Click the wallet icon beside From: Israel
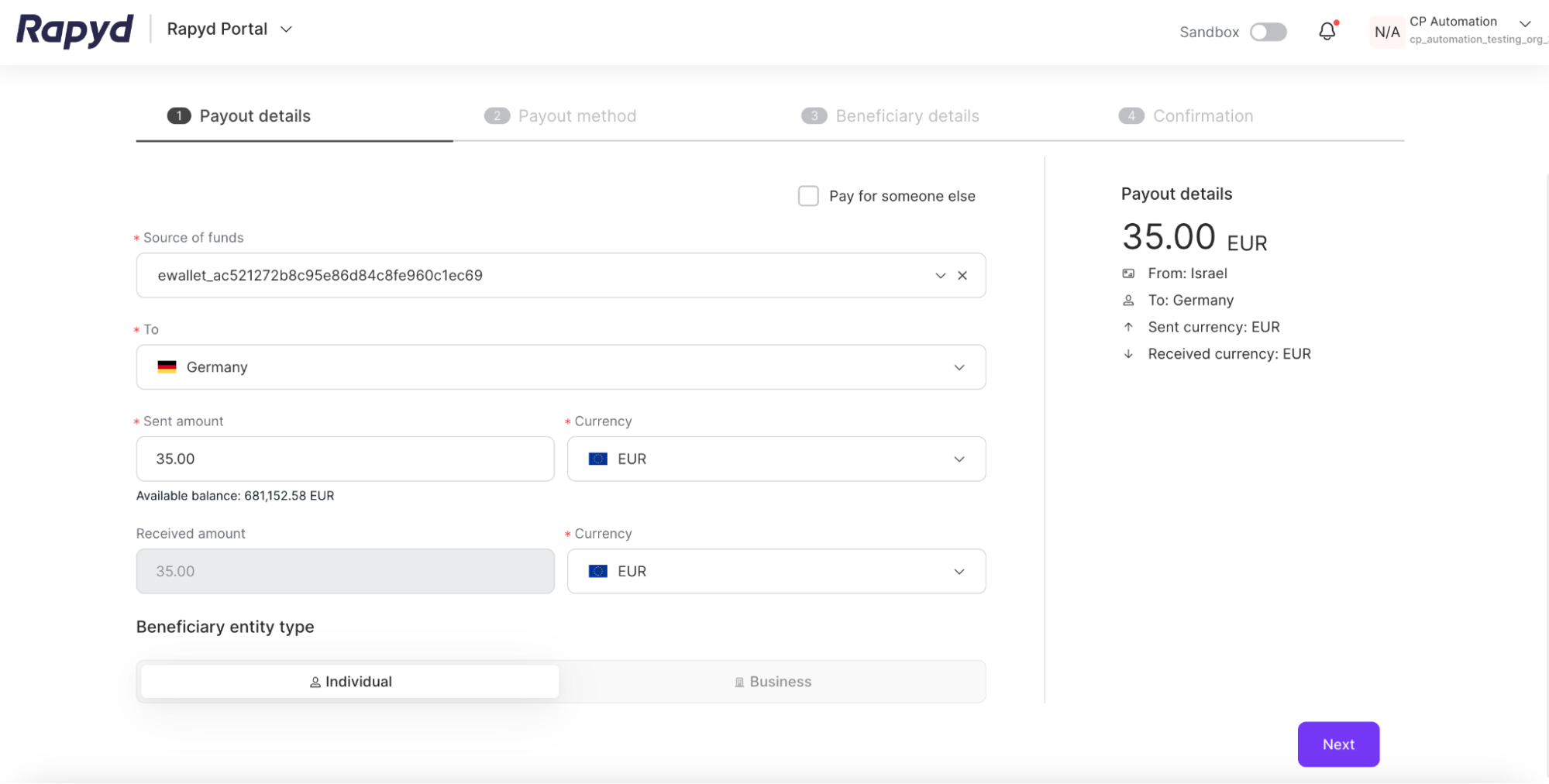Image resolution: width=1549 pixels, height=784 pixels. pos(1128,273)
